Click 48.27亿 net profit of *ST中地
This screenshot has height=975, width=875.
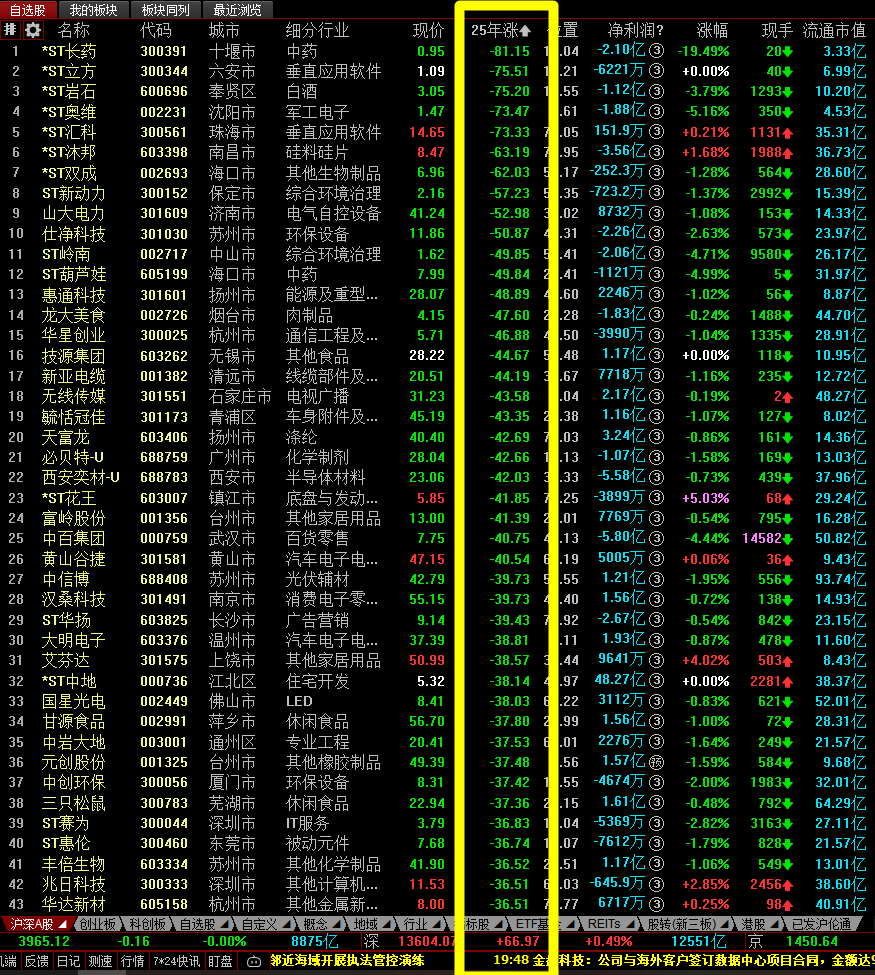(x=620, y=680)
